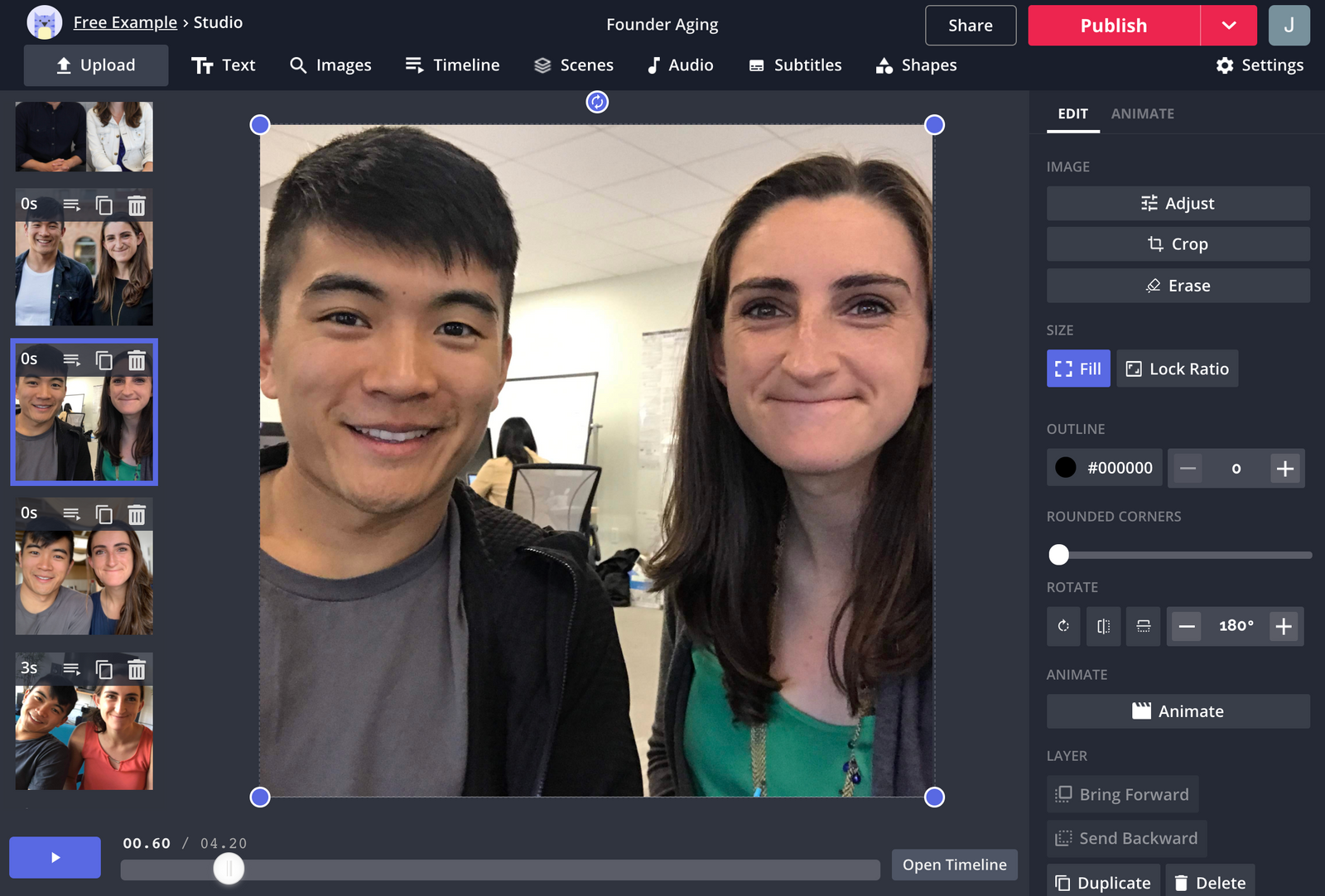Screen dimensions: 1325x896
Task: Click the Adjust image icon
Action: pyautogui.click(x=1149, y=202)
